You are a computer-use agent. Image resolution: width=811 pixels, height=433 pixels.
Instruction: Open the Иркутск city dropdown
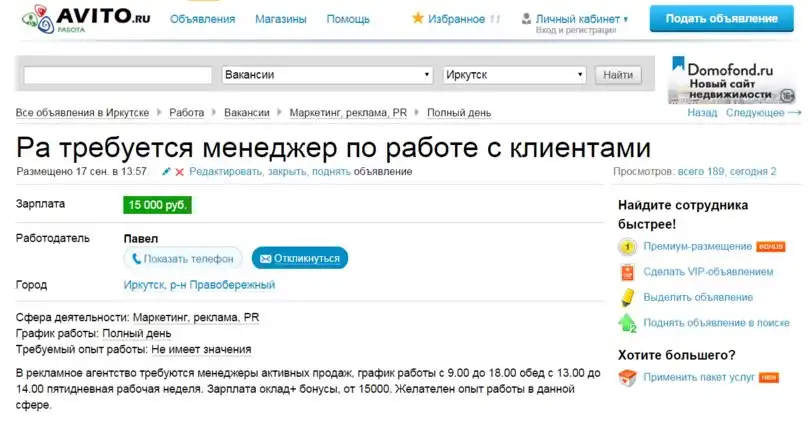513,75
